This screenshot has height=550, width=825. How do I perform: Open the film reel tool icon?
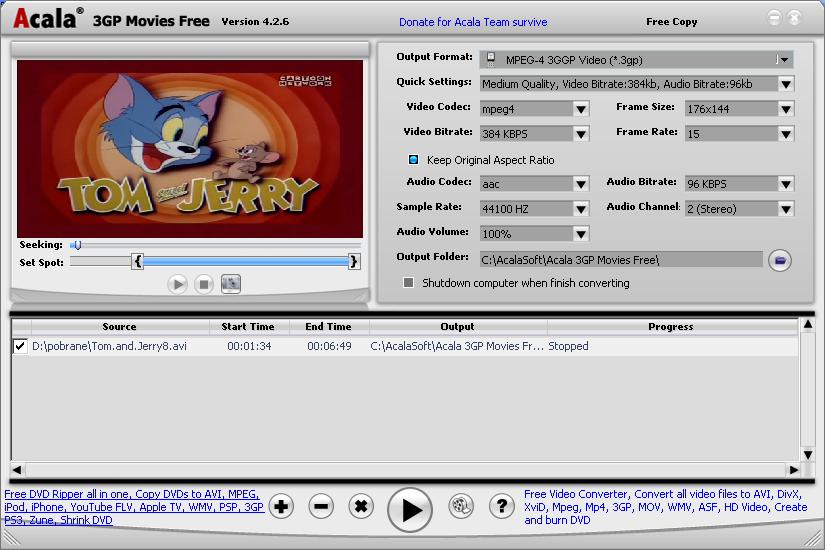click(x=461, y=506)
